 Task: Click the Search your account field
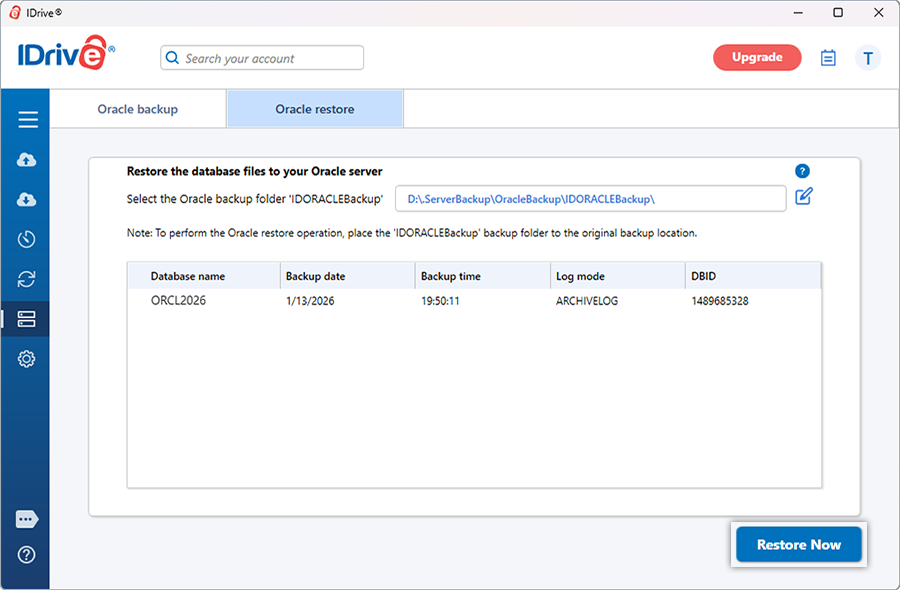click(262, 58)
